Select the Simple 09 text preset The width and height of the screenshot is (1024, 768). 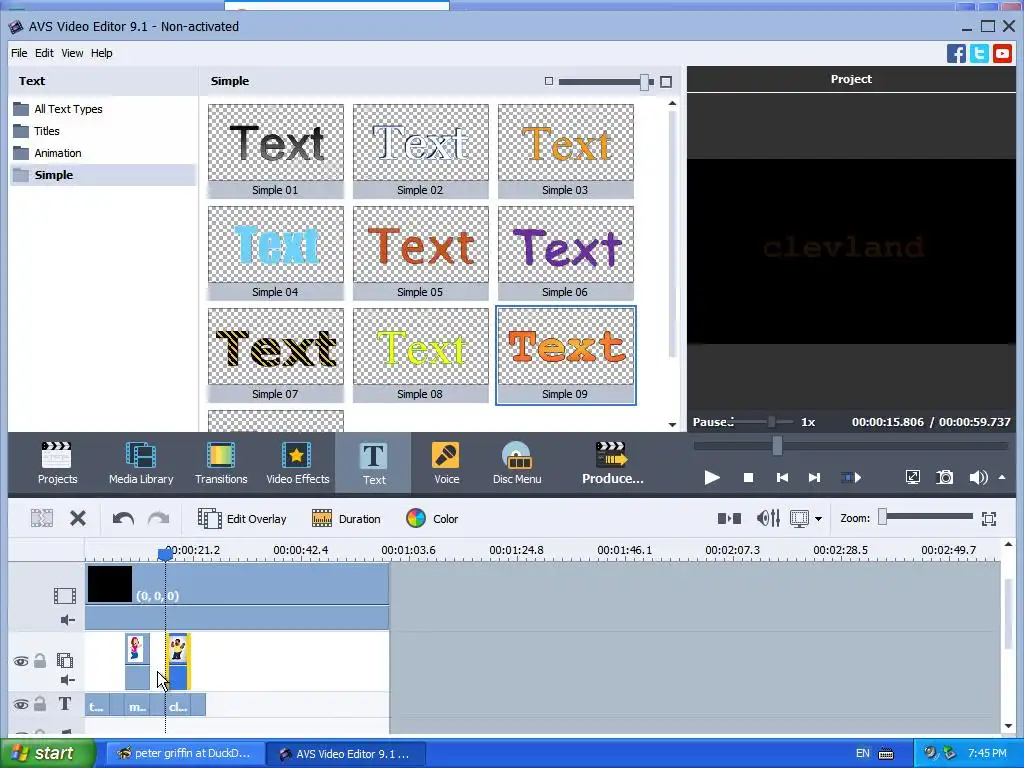[x=566, y=355]
